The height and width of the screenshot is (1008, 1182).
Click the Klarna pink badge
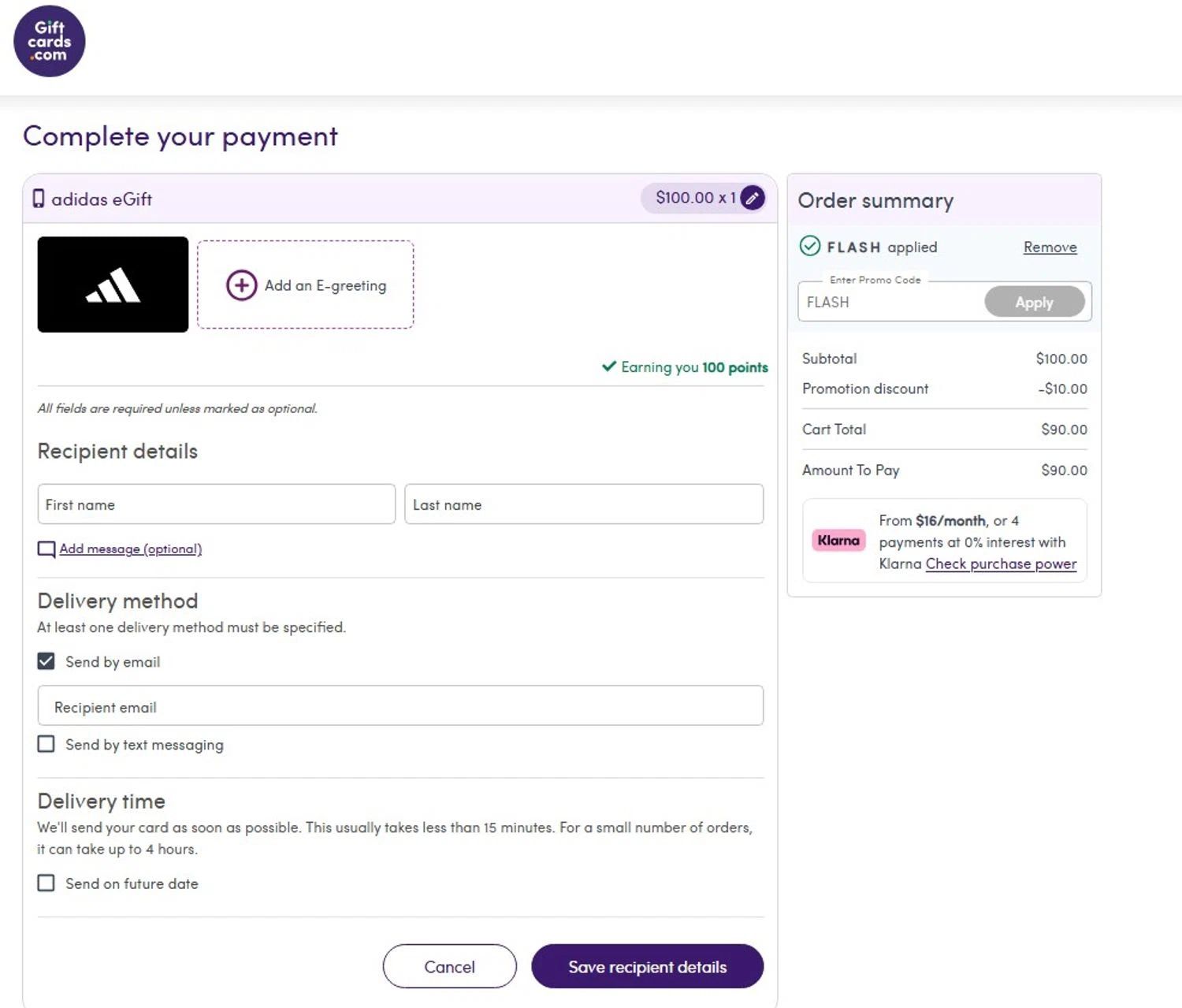838,541
